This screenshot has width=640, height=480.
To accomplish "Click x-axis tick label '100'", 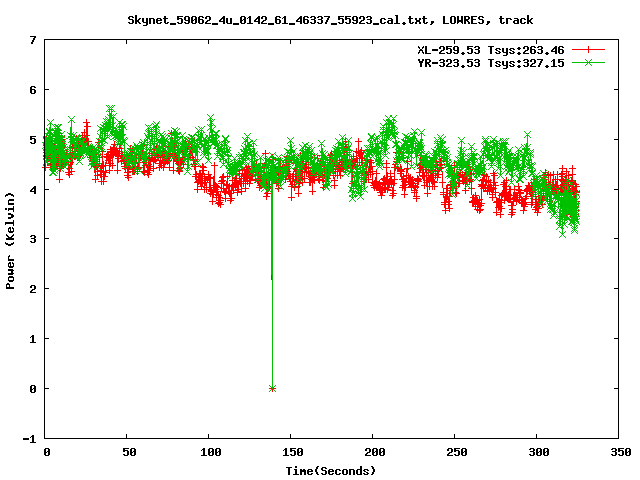I will point(211,452).
